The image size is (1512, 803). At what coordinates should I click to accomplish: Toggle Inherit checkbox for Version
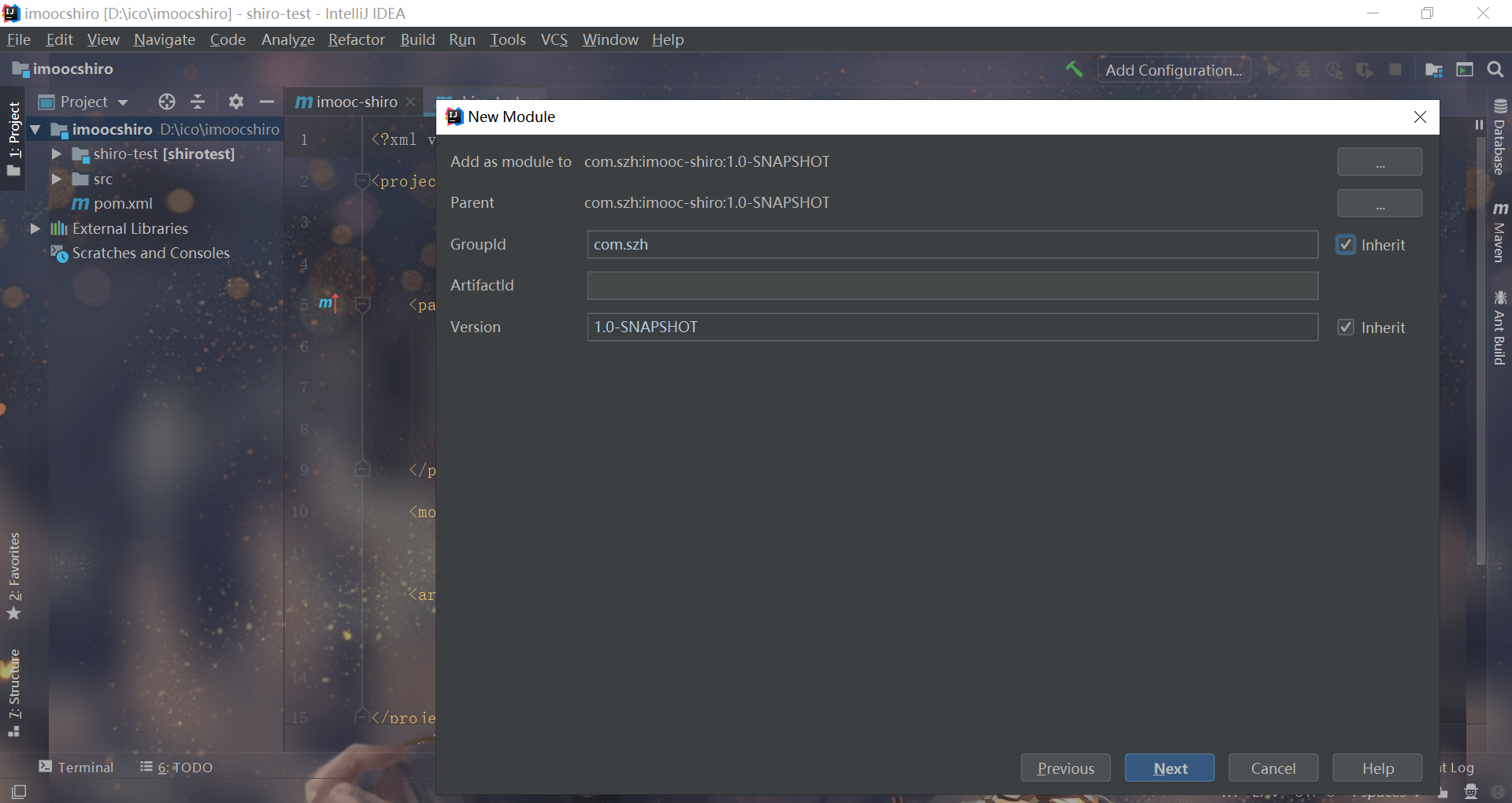[x=1346, y=327]
